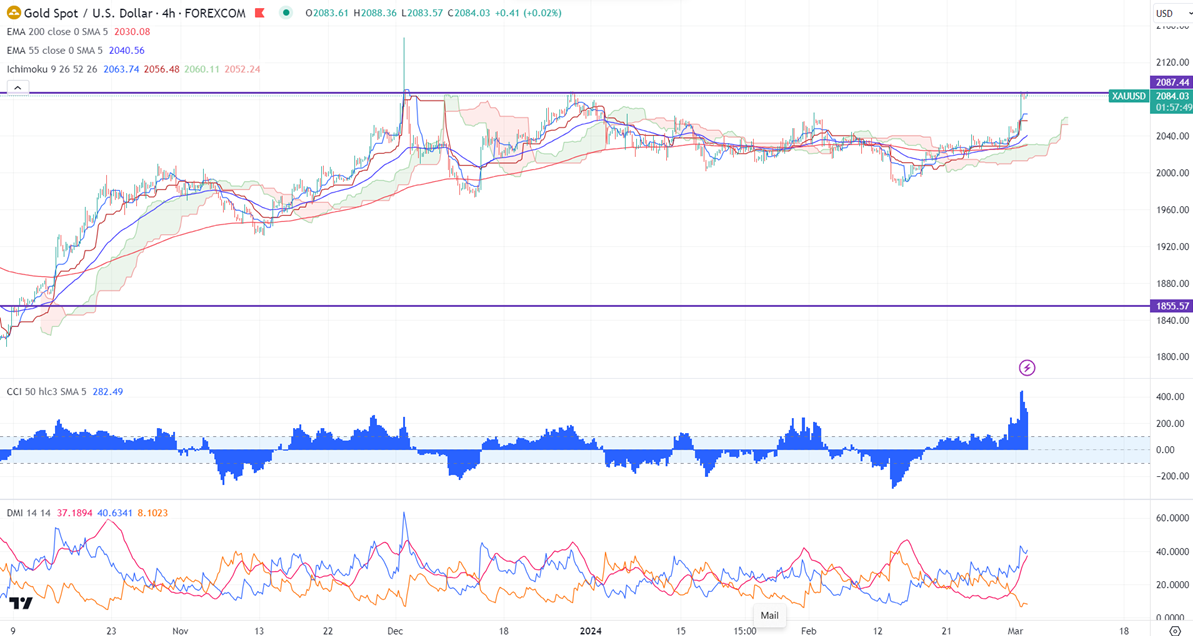Click the Dec date label on time axis

coord(395,631)
